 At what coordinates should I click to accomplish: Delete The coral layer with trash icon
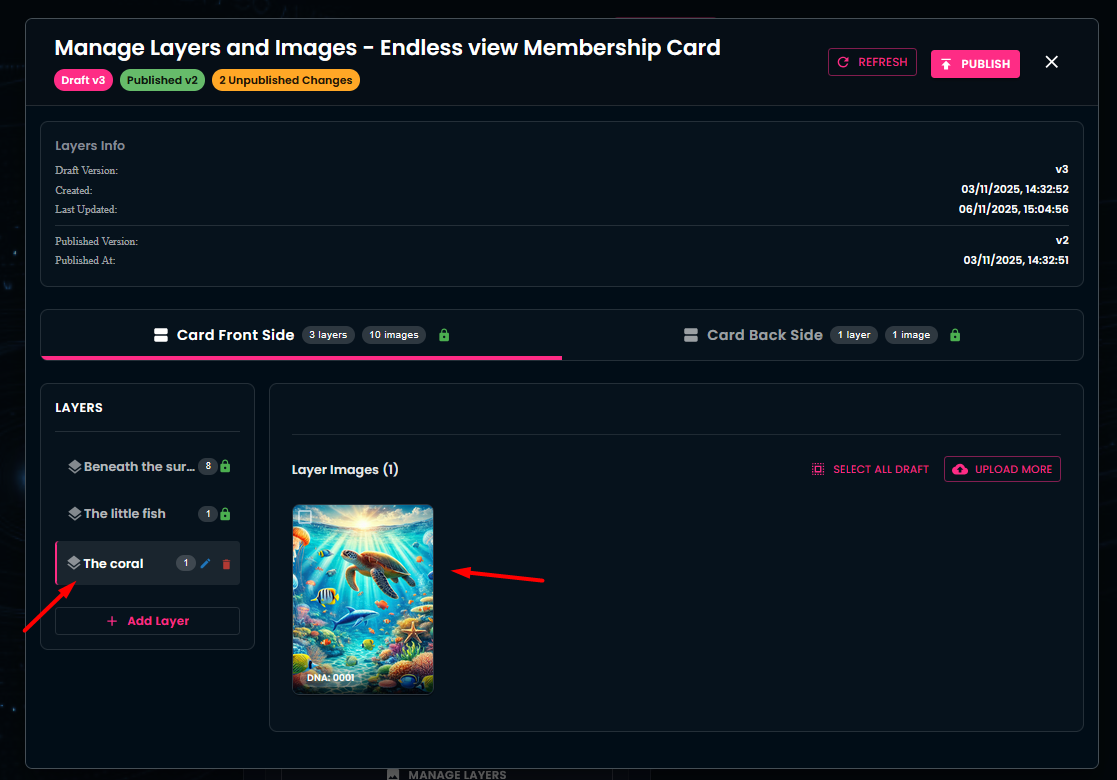point(226,564)
